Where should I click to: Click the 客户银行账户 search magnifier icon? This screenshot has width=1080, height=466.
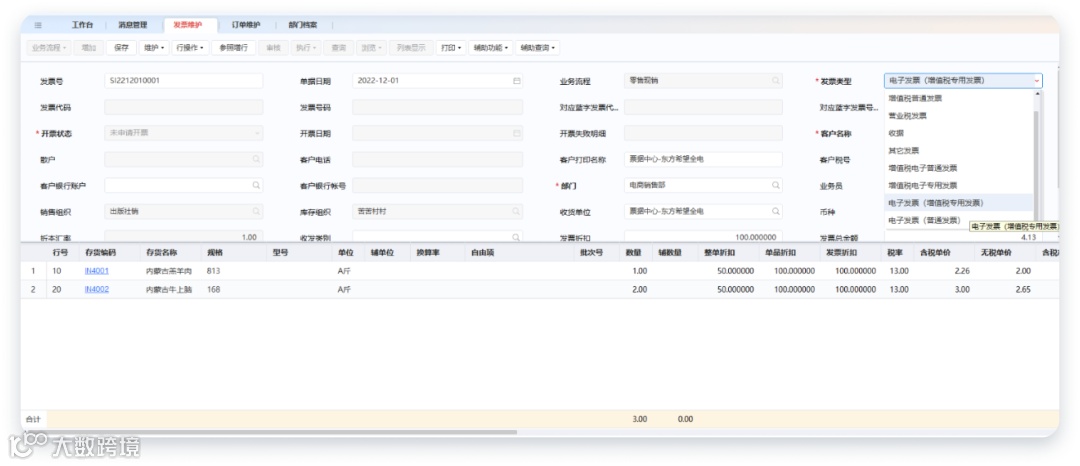[x=256, y=185]
